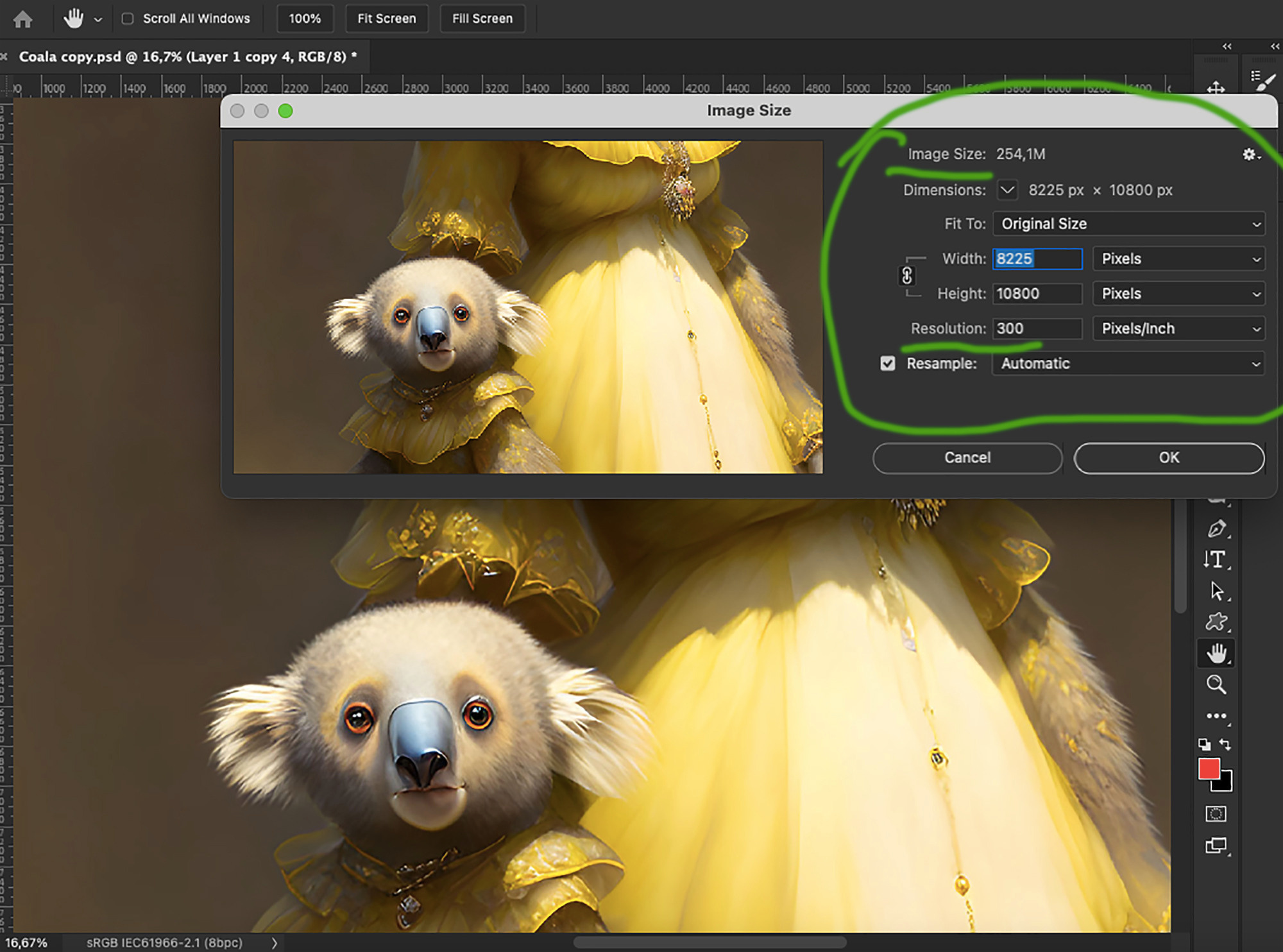
Task: Select the Type tool
Action: (x=1217, y=559)
